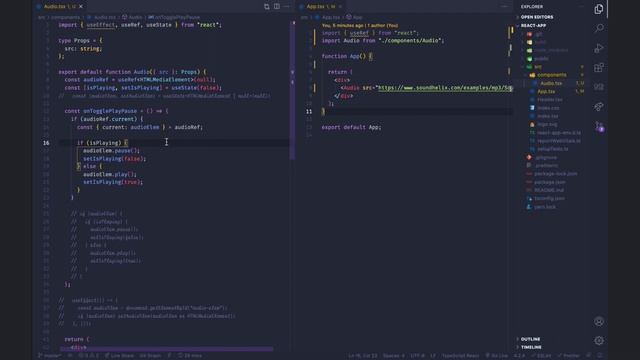This screenshot has height=360, width=640.
Task: Follow the soundhelix.com URL link in App.tsx
Action: (x=445, y=88)
